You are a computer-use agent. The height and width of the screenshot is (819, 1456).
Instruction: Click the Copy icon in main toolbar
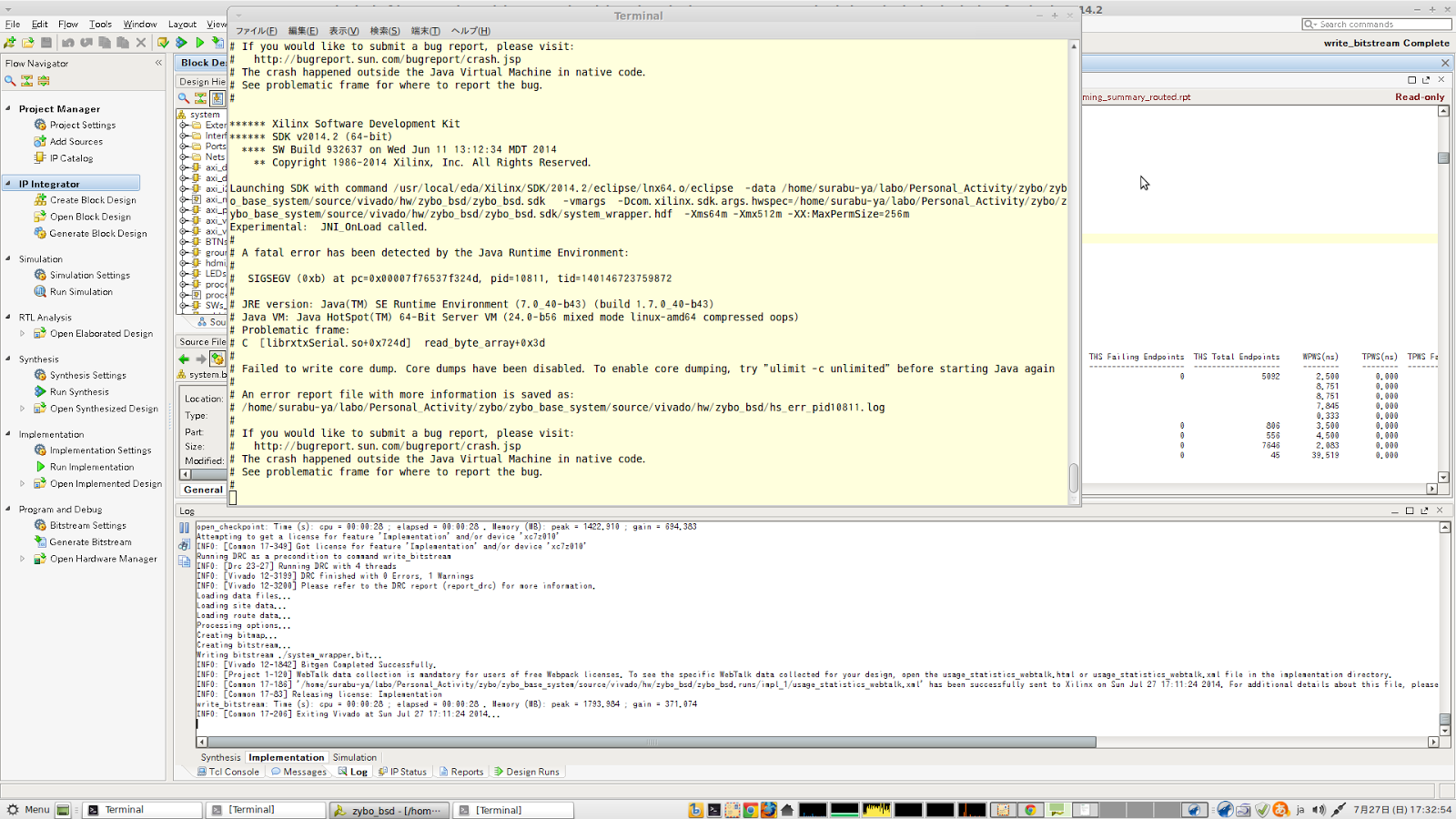105,43
